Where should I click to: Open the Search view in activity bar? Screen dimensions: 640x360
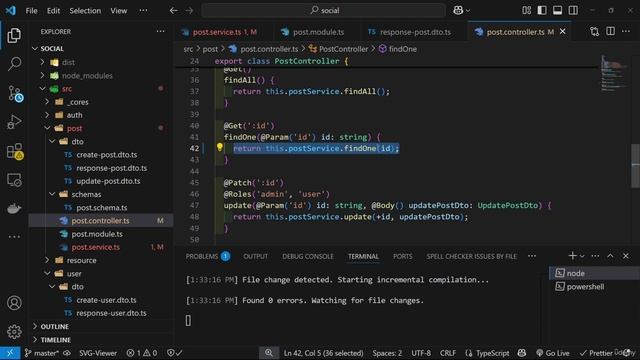point(14,64)
